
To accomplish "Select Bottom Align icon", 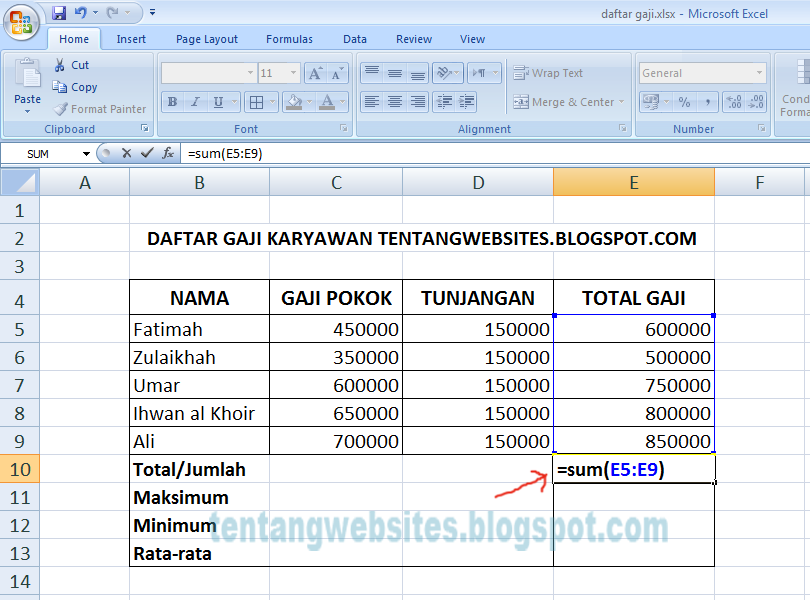I will (x=417, y=73).
